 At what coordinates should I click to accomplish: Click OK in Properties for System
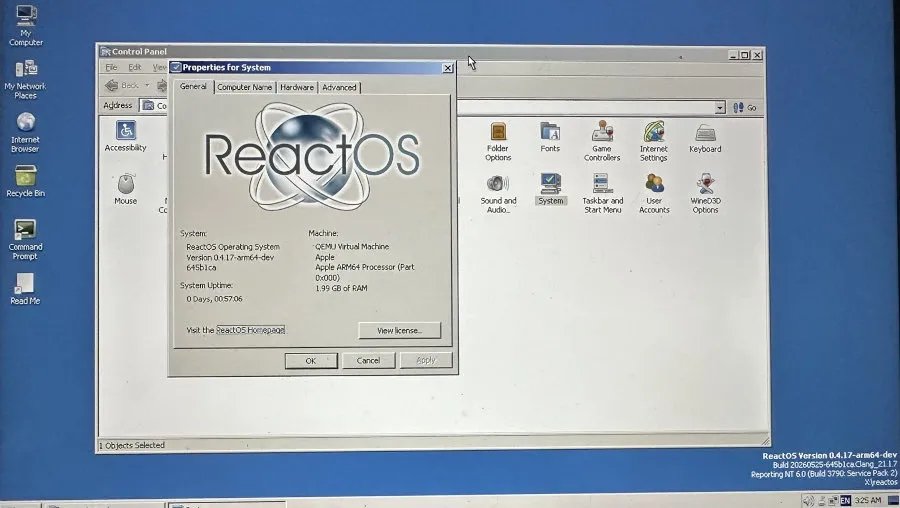(x=311, y=360)
